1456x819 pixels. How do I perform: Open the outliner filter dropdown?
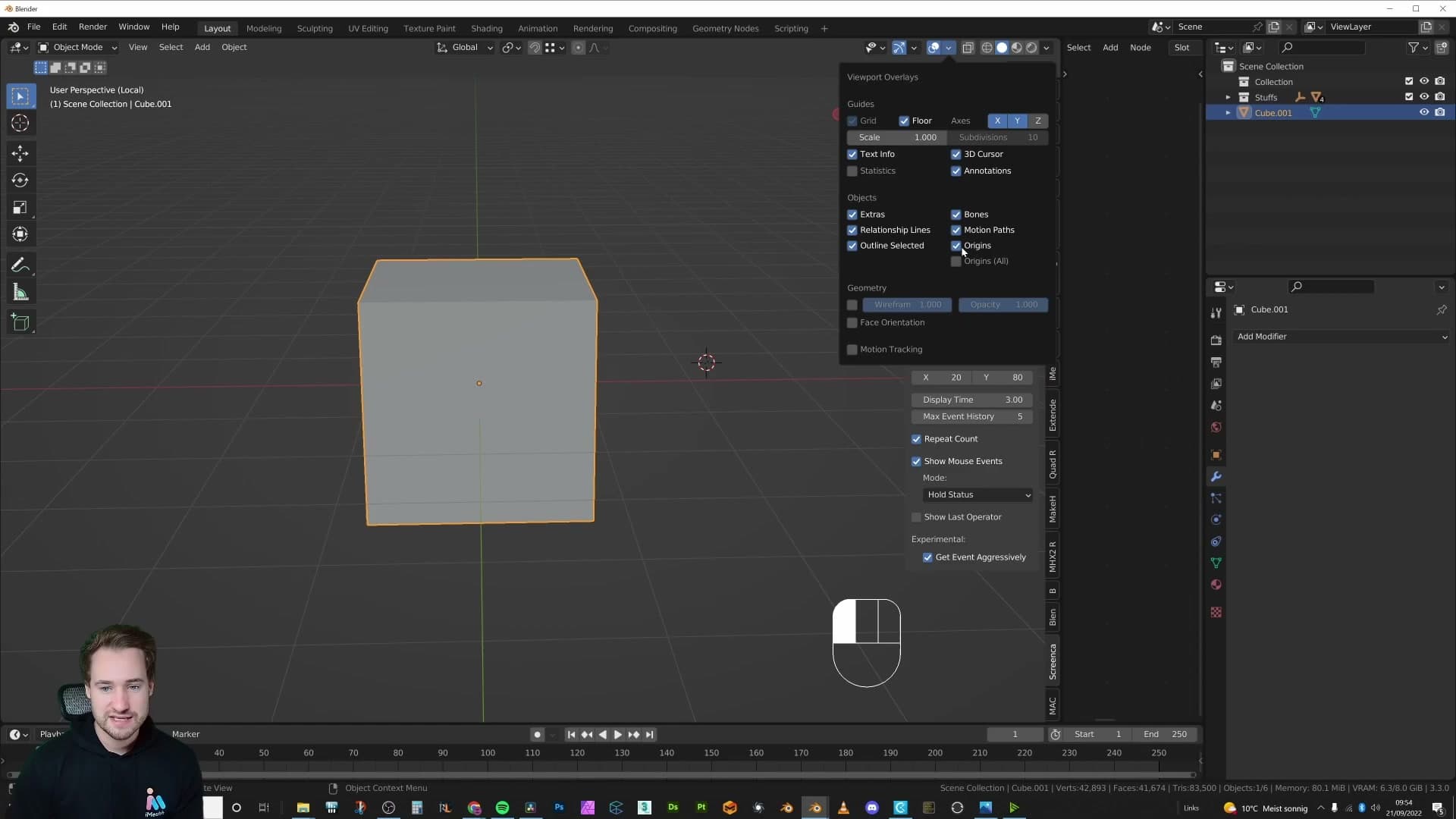click(1417, 48)
